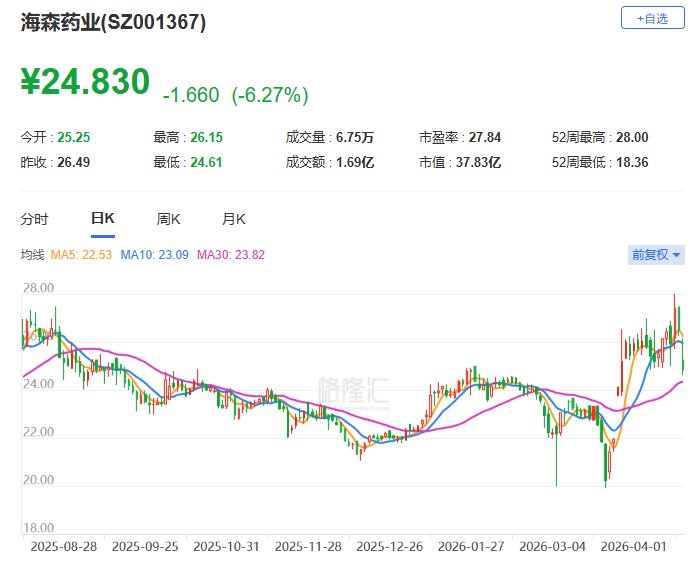The image size is (693, 561).
Task: Open the 周K weekly chart tab
Action: pos(168,219)
